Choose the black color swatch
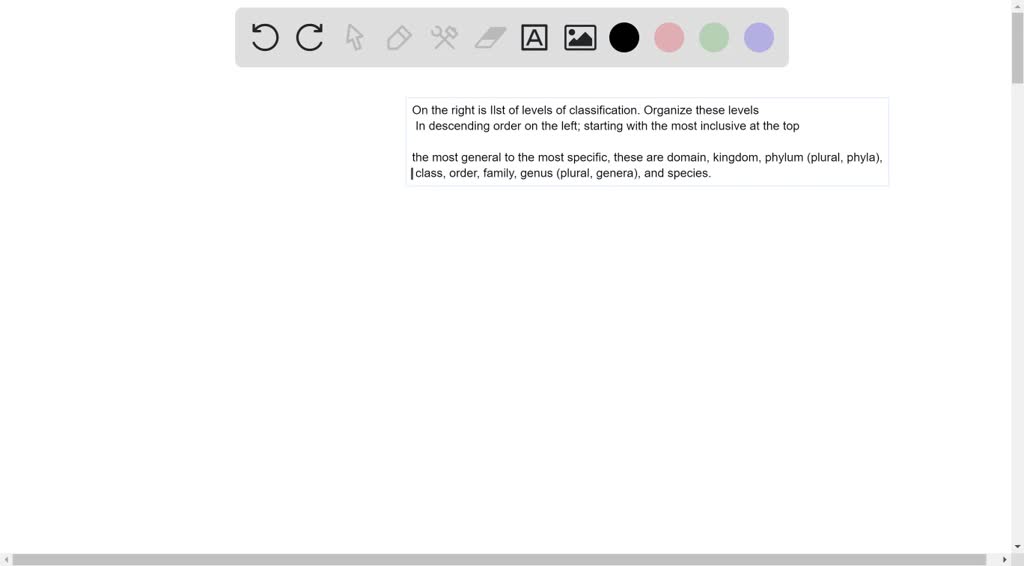1024x566 pixels. pos(624,37)
